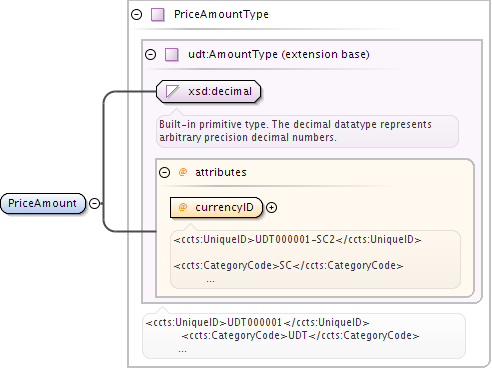Click the attributes header label
492x369 pixels.
pos(221,172)
